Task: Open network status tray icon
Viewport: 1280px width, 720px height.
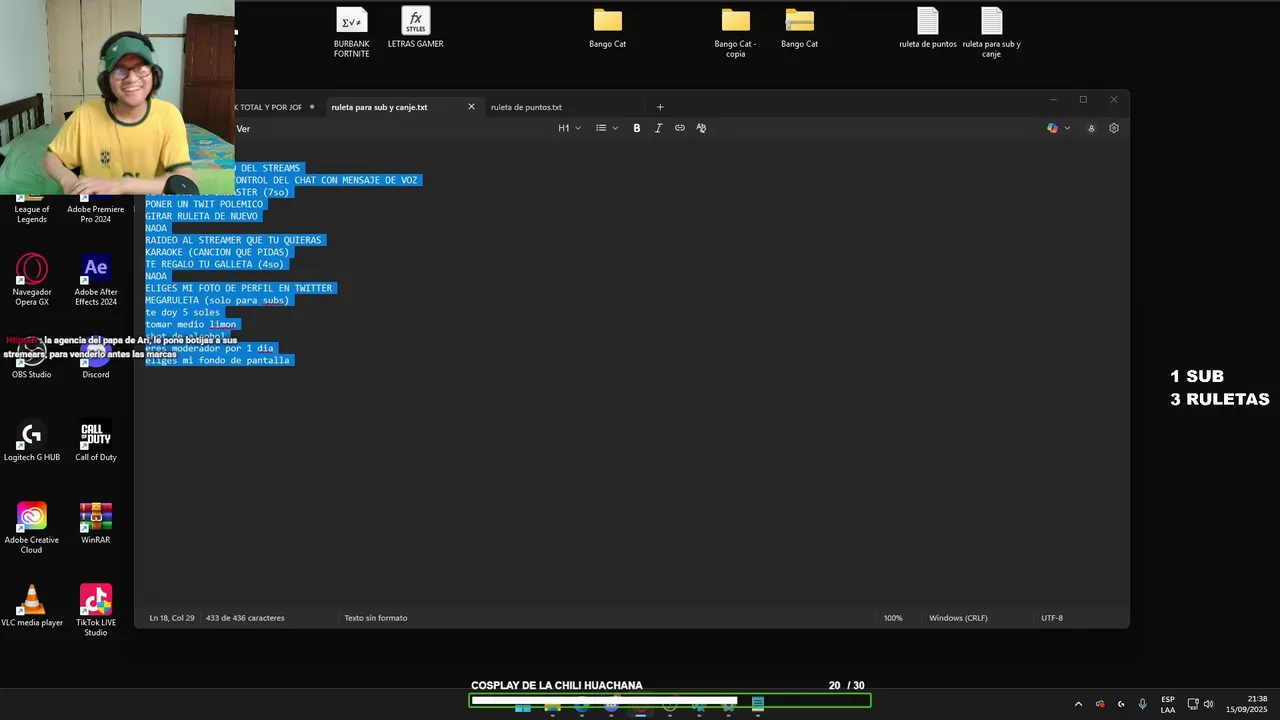Action: (x=1192, y=704)
